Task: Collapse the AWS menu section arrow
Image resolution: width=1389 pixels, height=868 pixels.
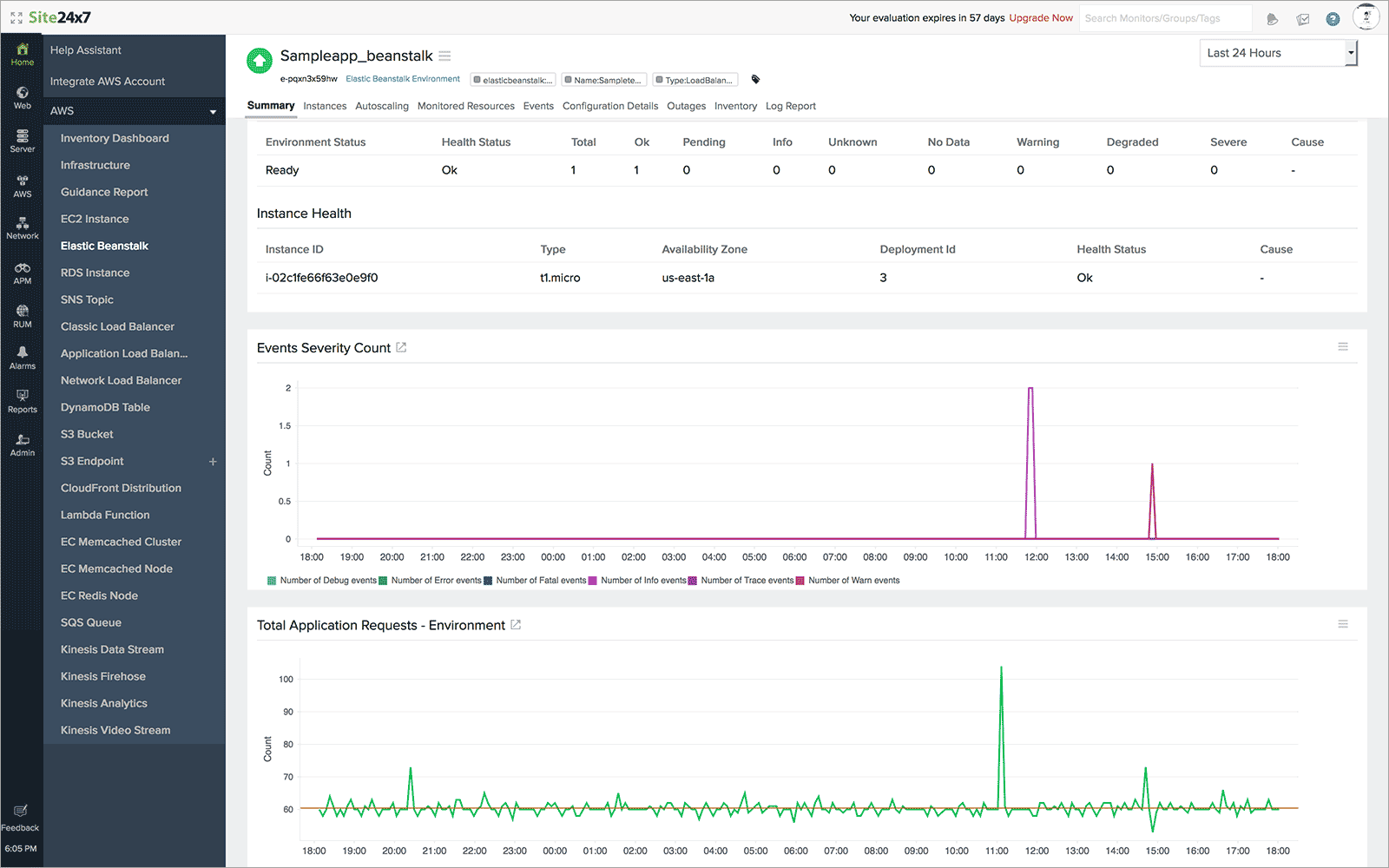Action: [x=213, y=111]
